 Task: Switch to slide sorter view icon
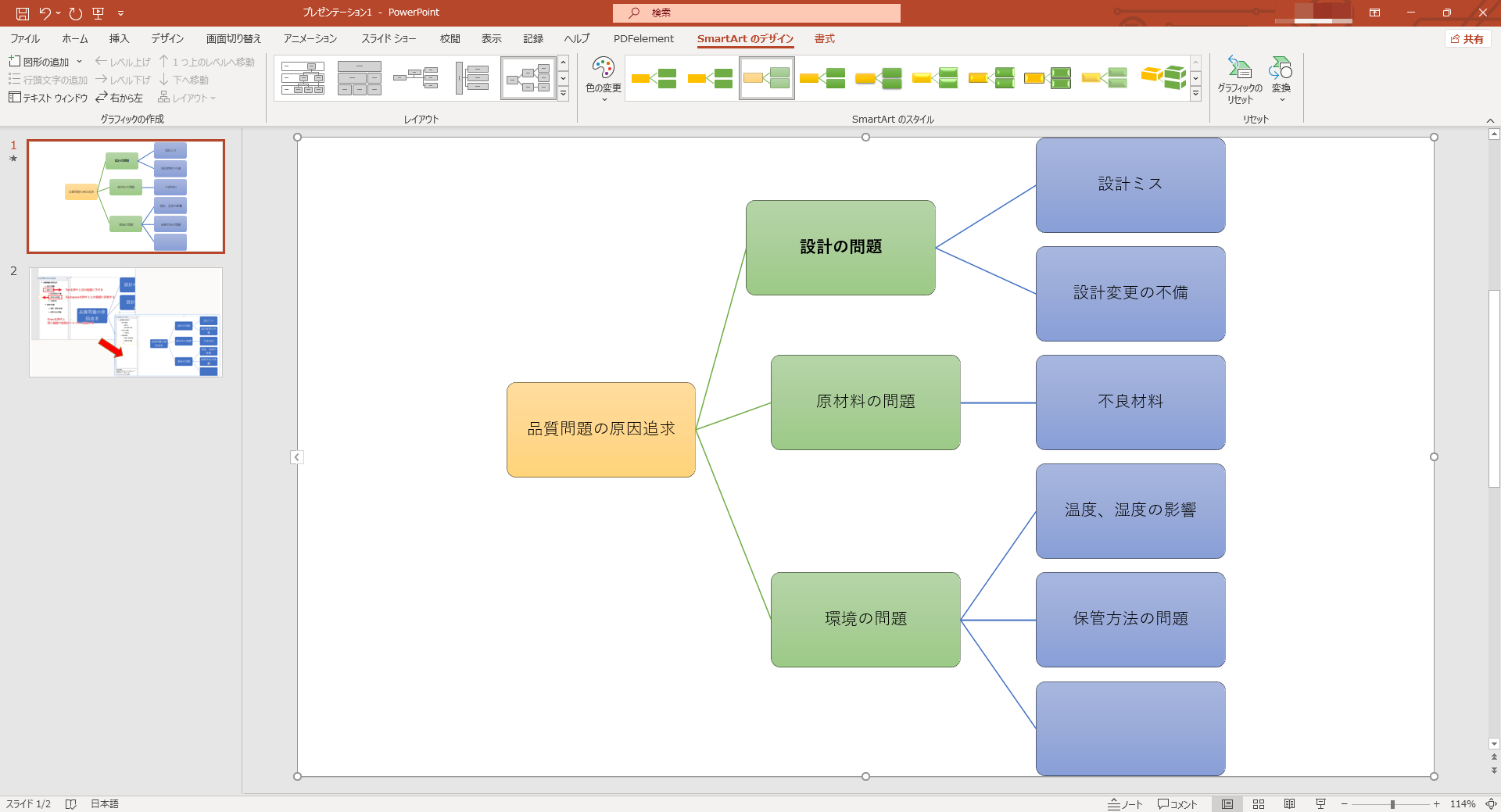tap(1259, 804)
